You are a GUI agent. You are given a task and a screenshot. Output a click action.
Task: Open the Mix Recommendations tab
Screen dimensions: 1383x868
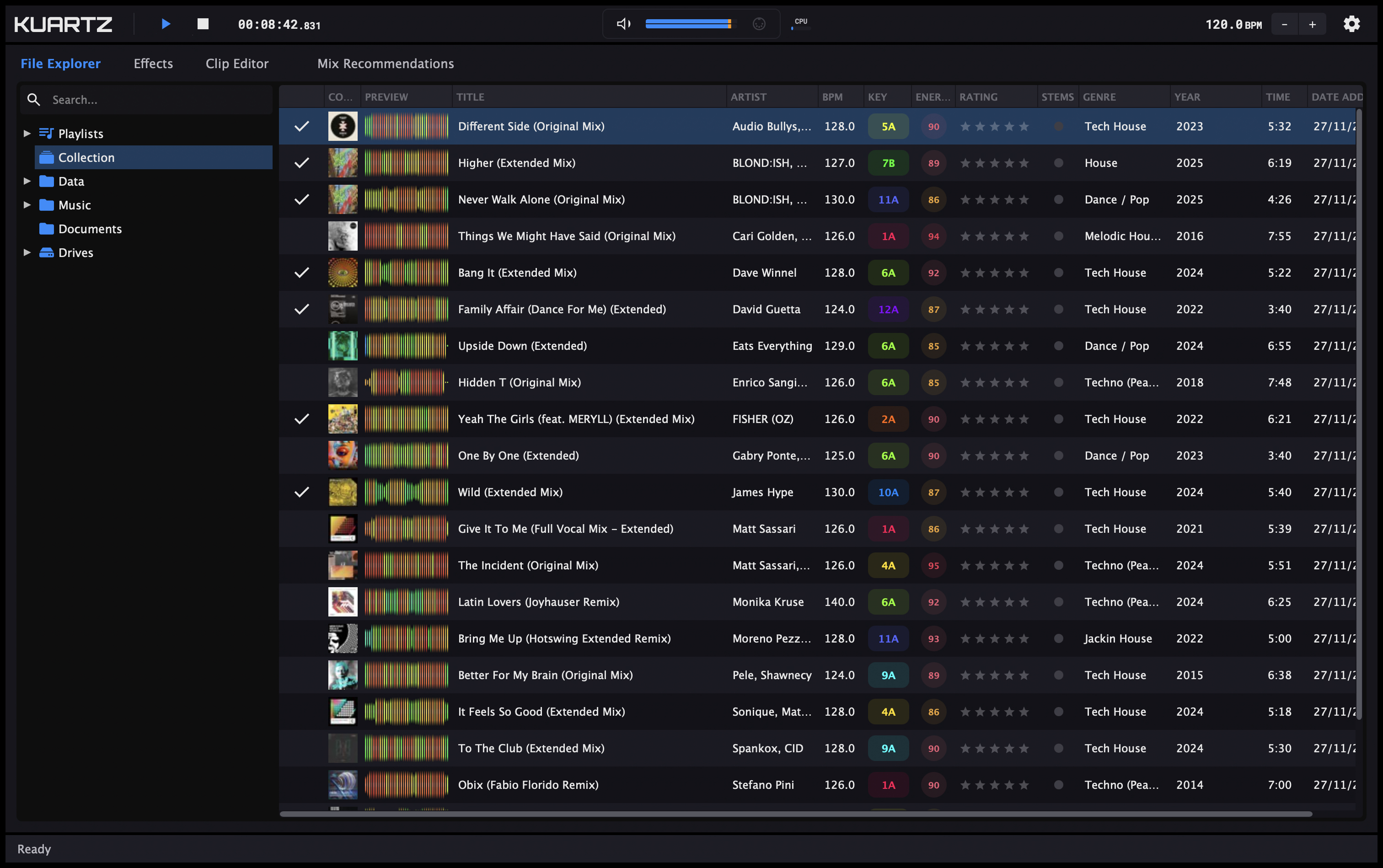click(385, 63)
